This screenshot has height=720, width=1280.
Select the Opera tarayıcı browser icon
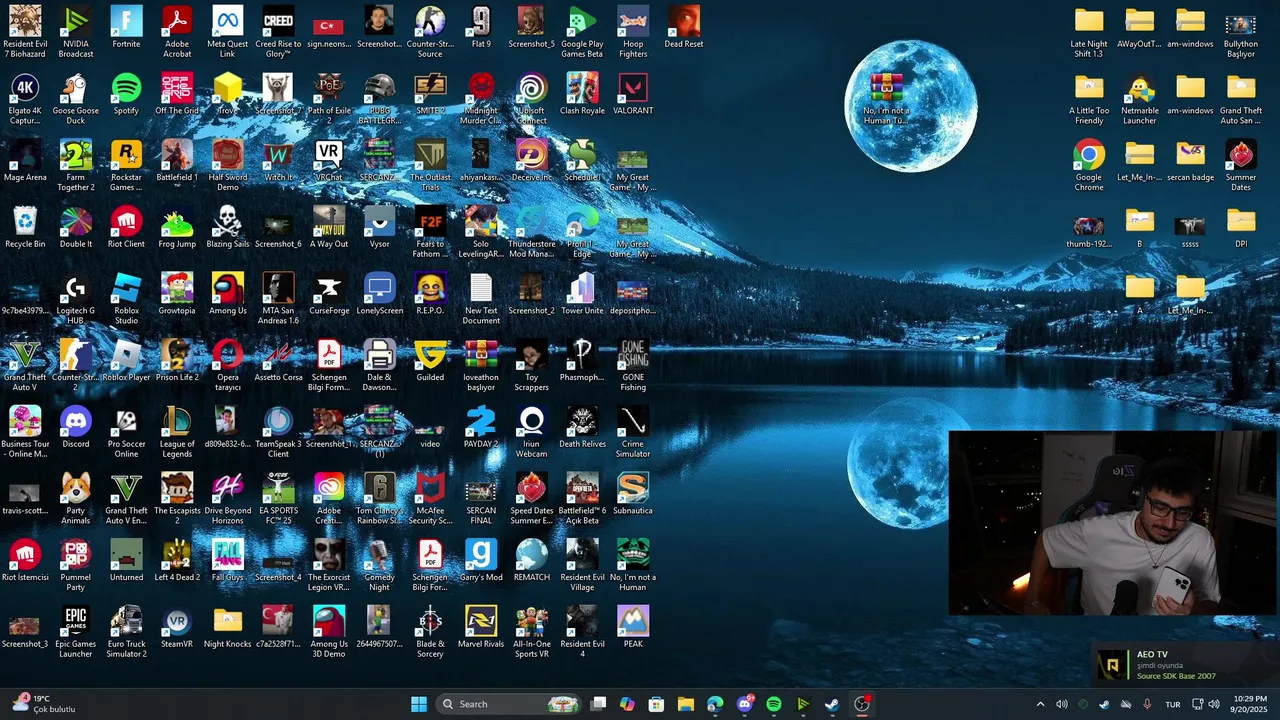click(x=228, y=366)
